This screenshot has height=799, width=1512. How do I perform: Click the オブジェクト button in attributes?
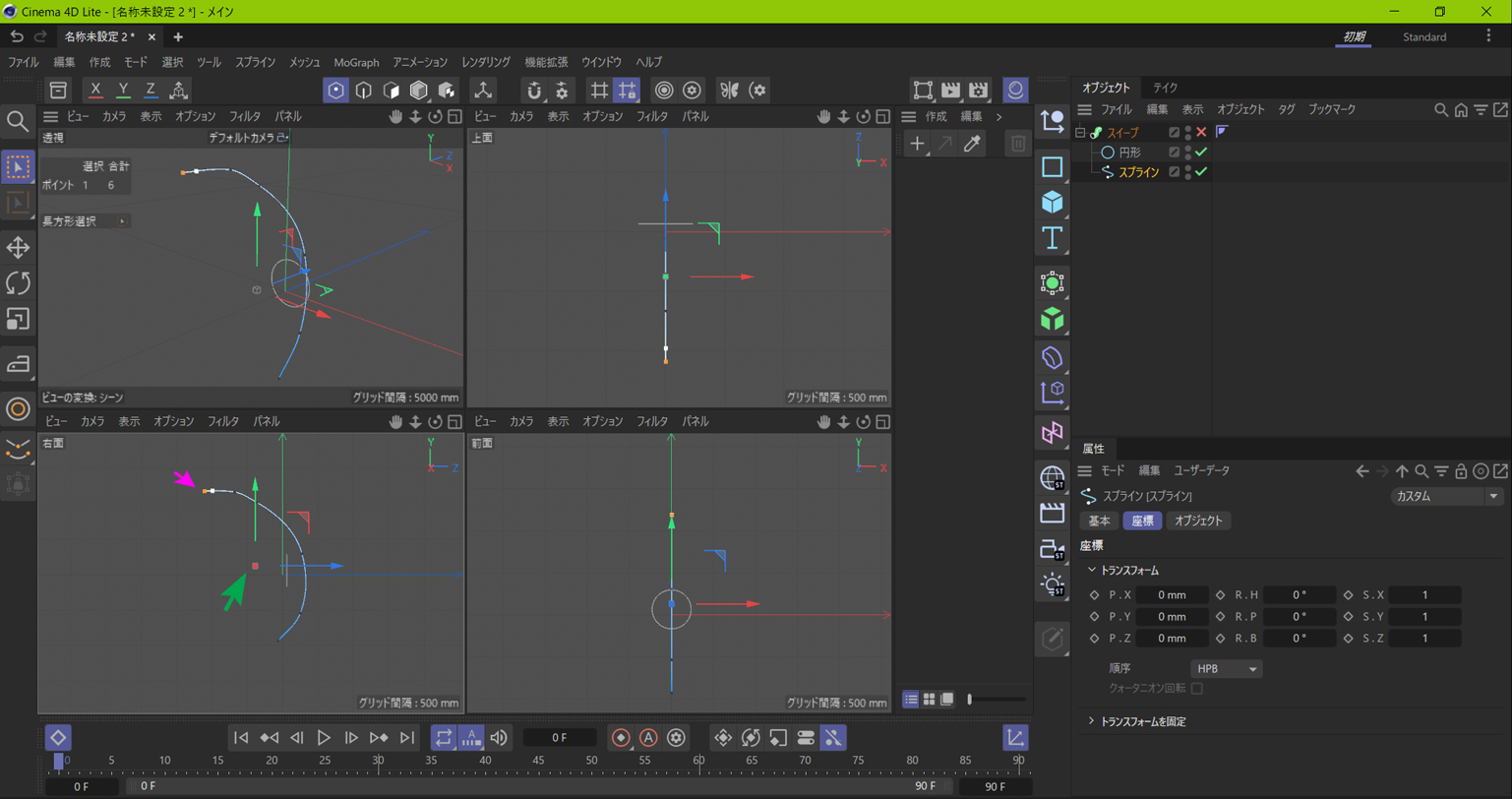(1198, 521)
